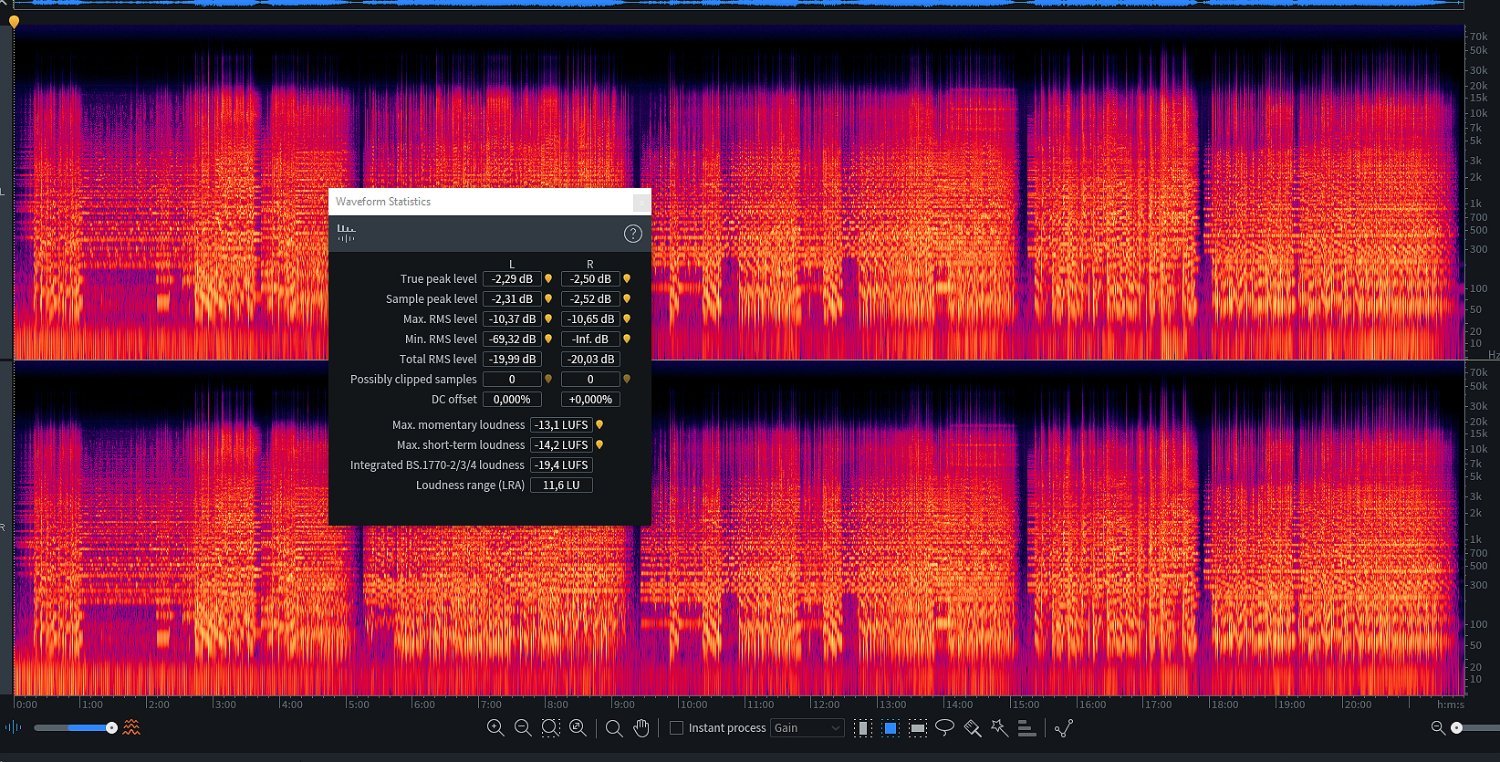This screenshot has height=762, width=1500.
Task: Jump to left channel true peak marker
Action: click(548, 279)
